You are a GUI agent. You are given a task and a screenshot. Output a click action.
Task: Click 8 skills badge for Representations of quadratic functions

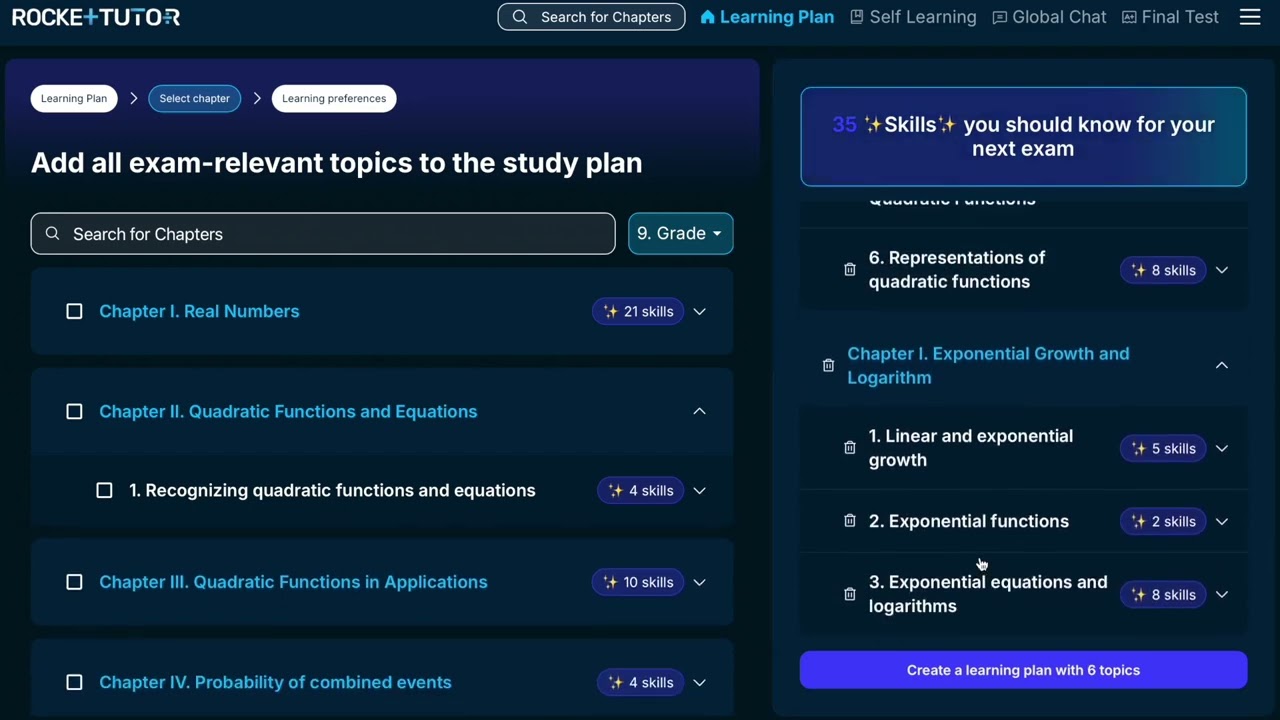[x=1163, y=270]
